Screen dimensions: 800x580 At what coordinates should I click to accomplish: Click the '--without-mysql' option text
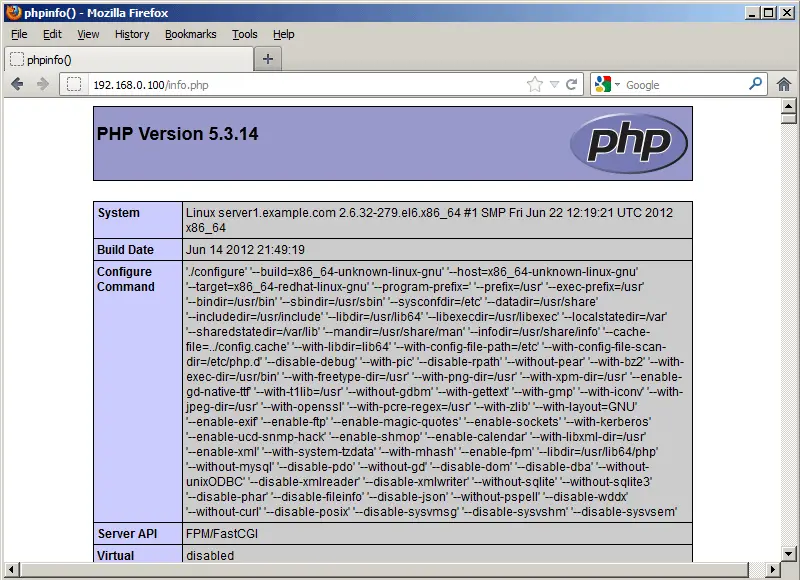tap(229, 466)
